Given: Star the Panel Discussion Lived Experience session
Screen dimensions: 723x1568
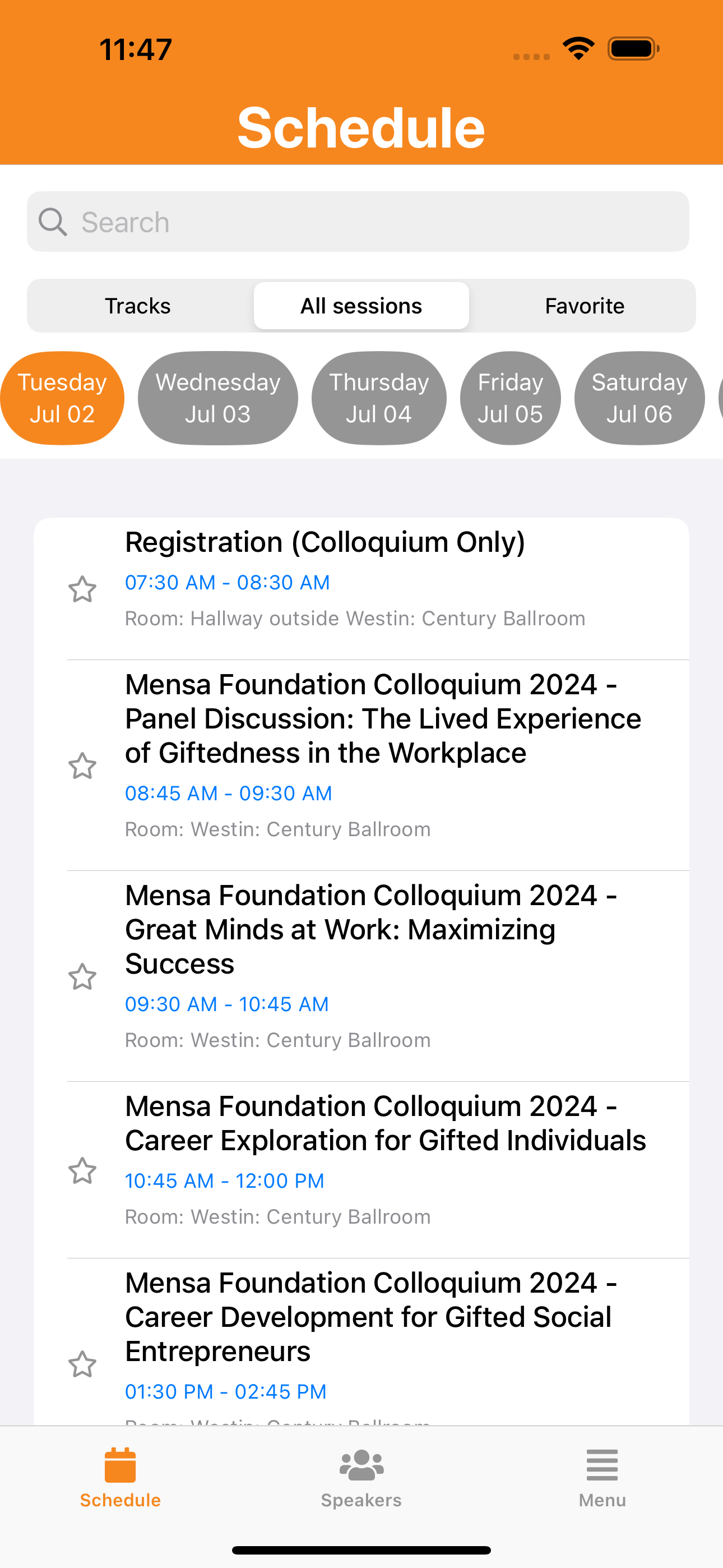Looking at the screenshot, I should (x=82, y=765).
